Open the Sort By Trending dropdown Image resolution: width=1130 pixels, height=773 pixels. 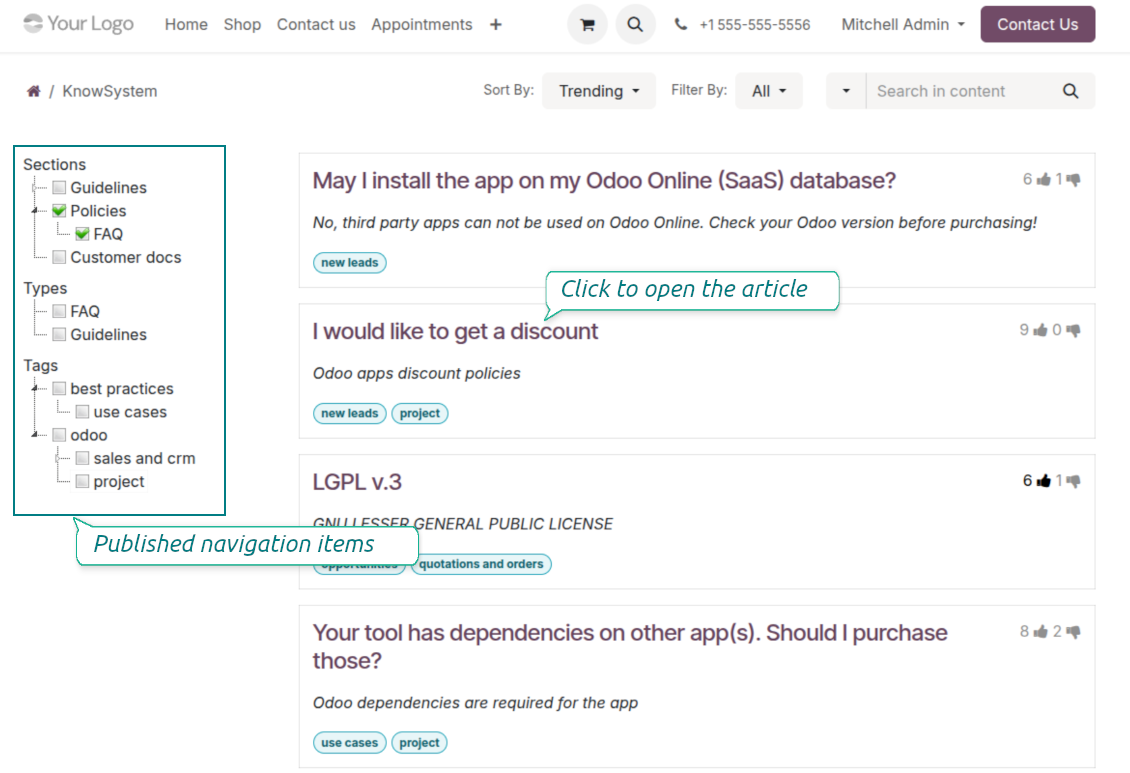point(598,91)
